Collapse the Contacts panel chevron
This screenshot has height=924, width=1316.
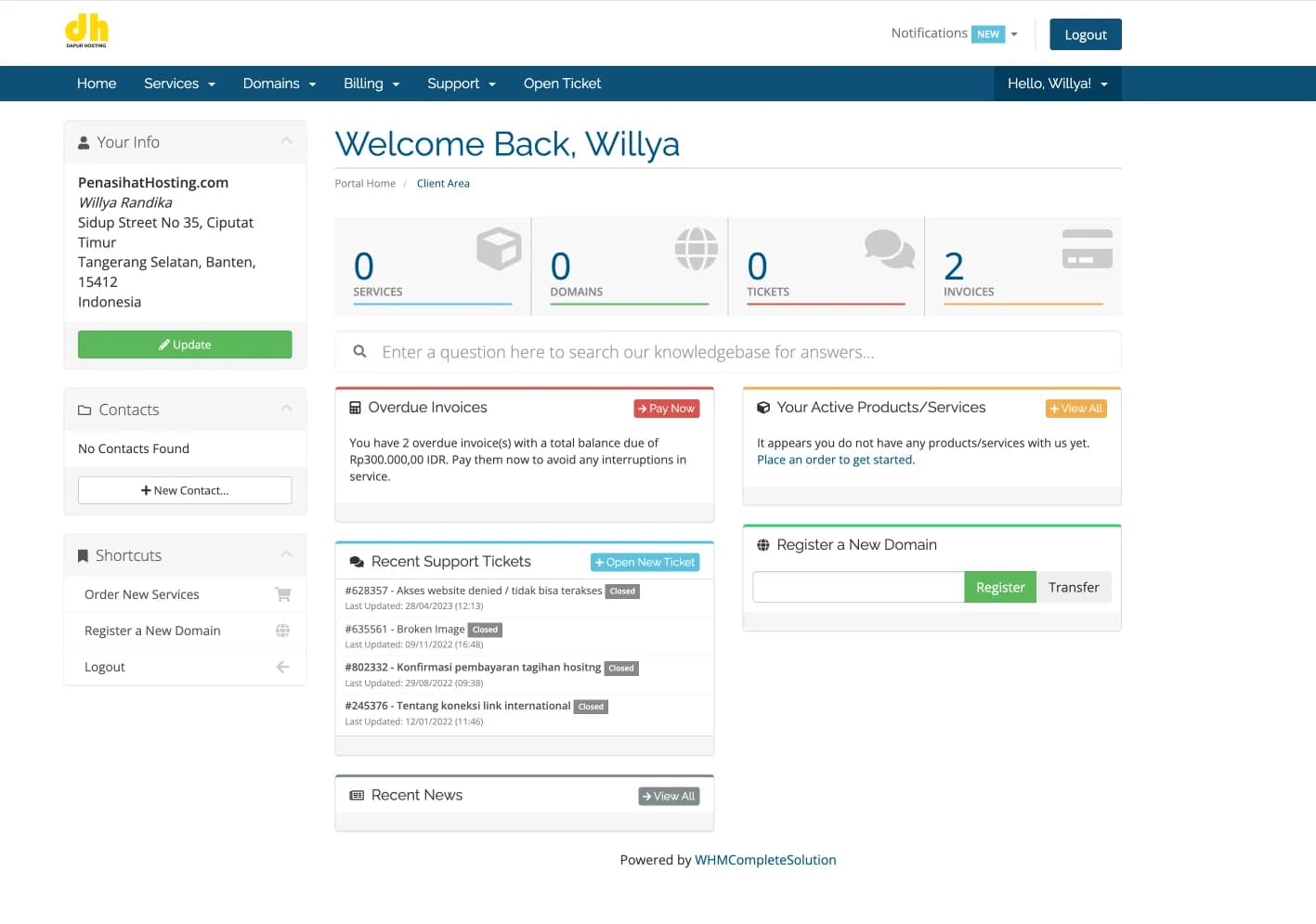coord(286,409)
